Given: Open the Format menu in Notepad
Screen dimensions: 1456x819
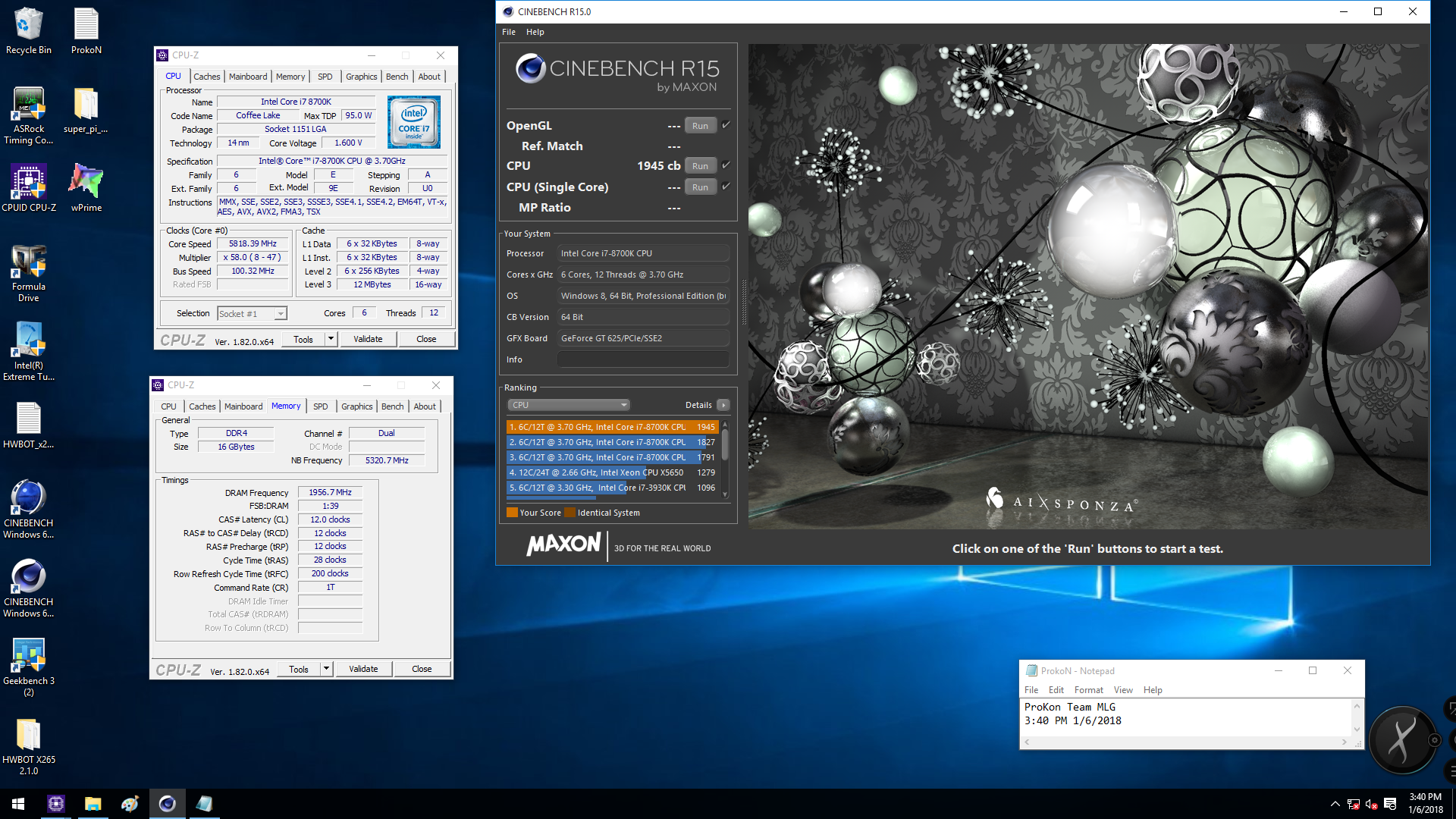Looking at the screenshot, I should point(1088,690).
